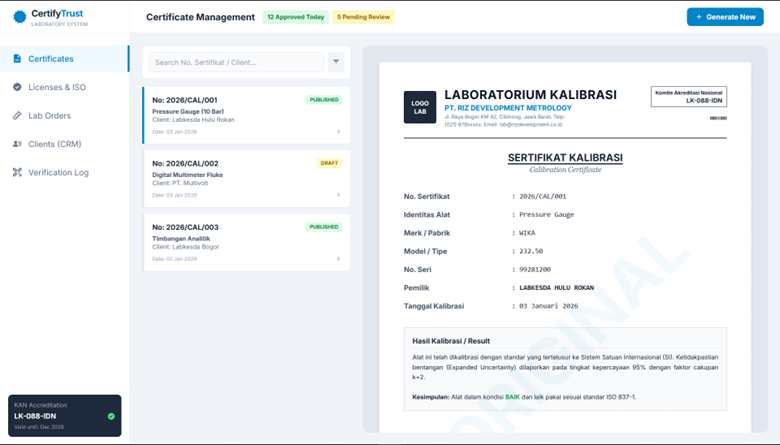
Task: Click the Verification Log icon
Action: pos(17,172)
